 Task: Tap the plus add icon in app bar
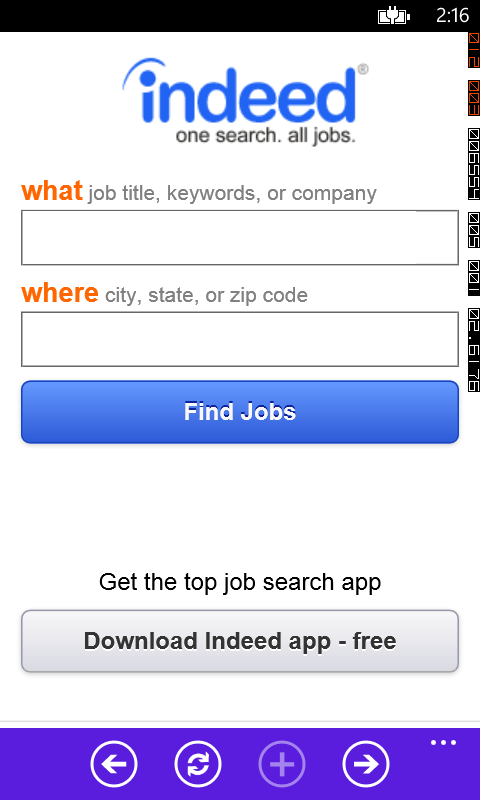coord(282,764)
